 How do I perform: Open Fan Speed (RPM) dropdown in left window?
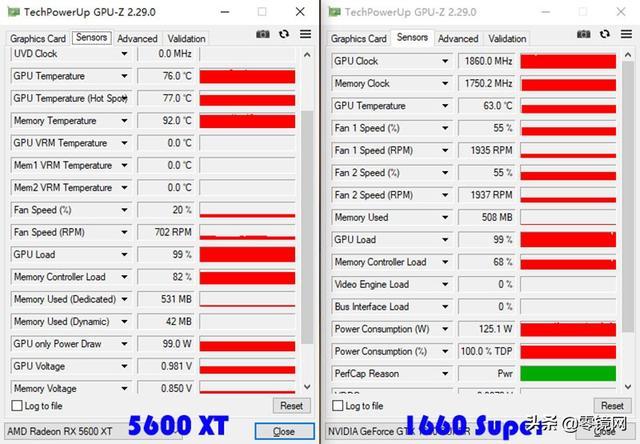tap(124, 232)
